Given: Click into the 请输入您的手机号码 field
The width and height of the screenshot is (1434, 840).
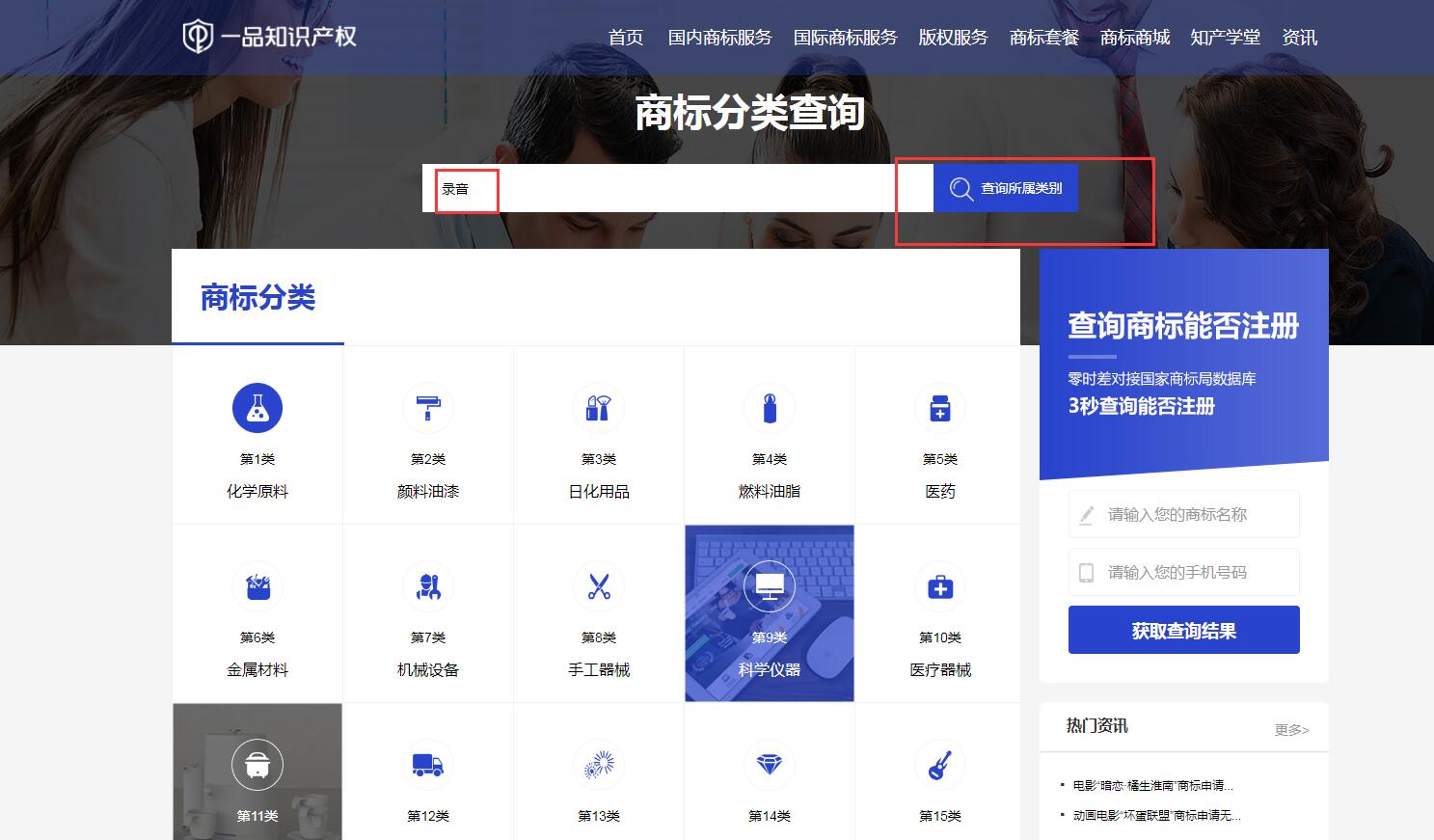Looking at the screenshot, I should [1184, 572].
